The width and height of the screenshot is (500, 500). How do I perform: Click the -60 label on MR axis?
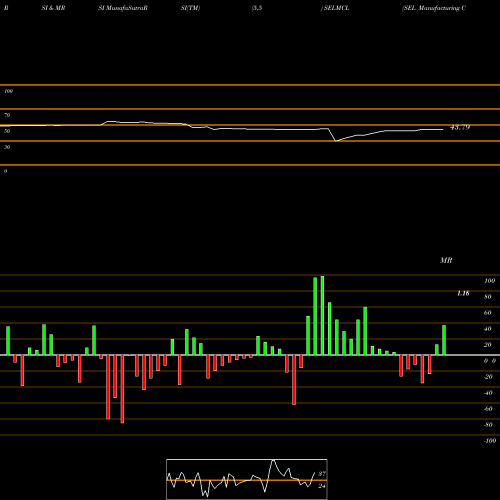pyautogui.click(x=488, y=409)
